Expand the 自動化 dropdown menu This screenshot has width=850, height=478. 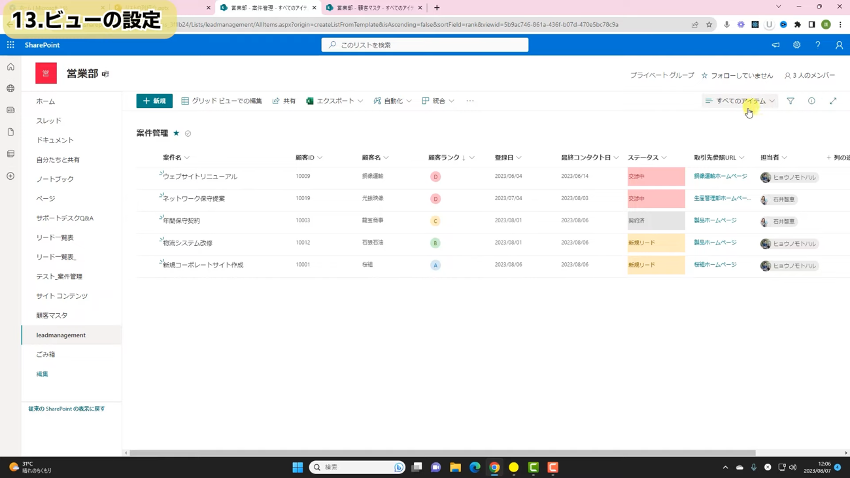point(391,101)
